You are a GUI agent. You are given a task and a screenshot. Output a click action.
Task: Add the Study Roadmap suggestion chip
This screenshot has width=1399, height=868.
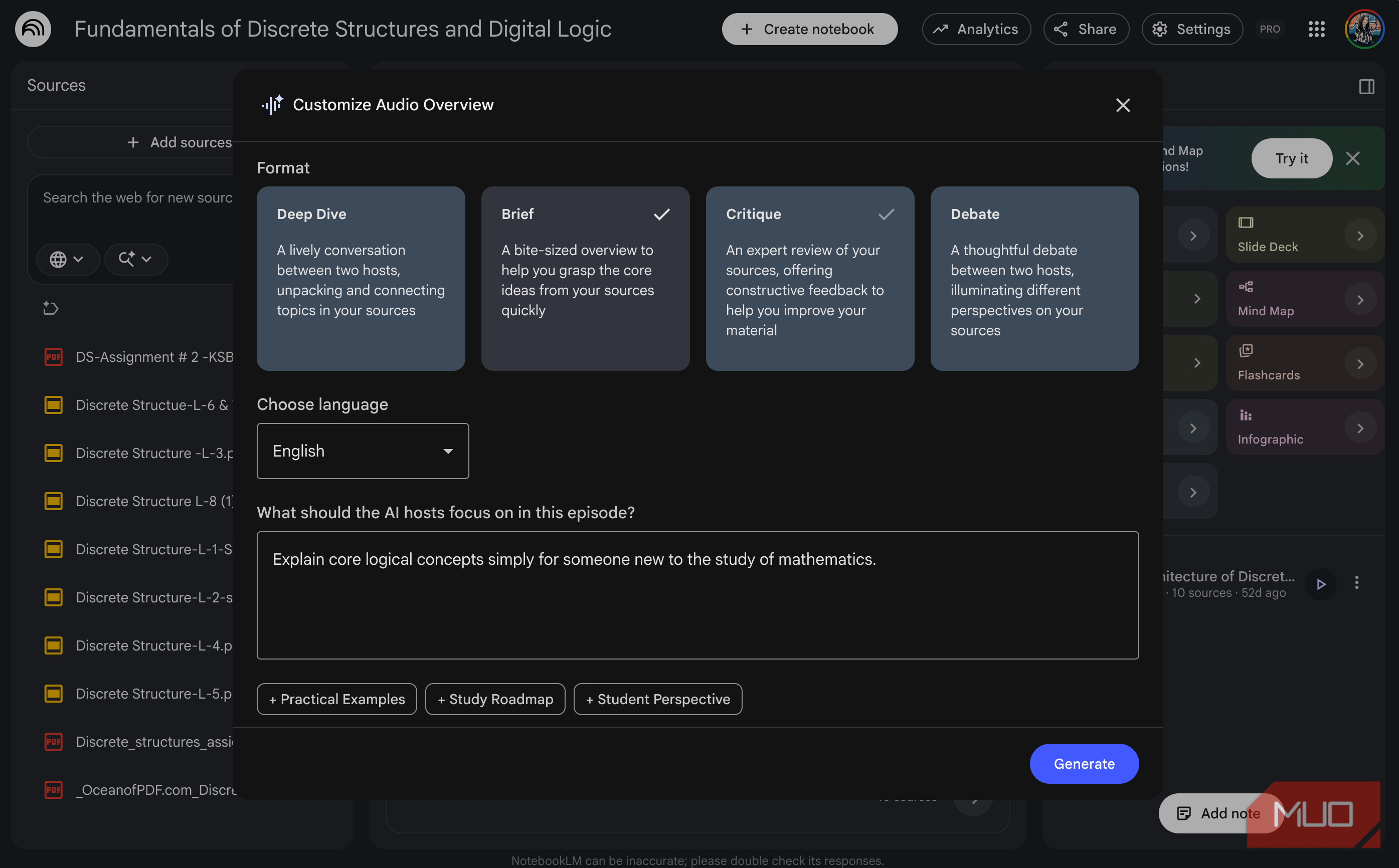pyautogui.click(x=495, y=699)
